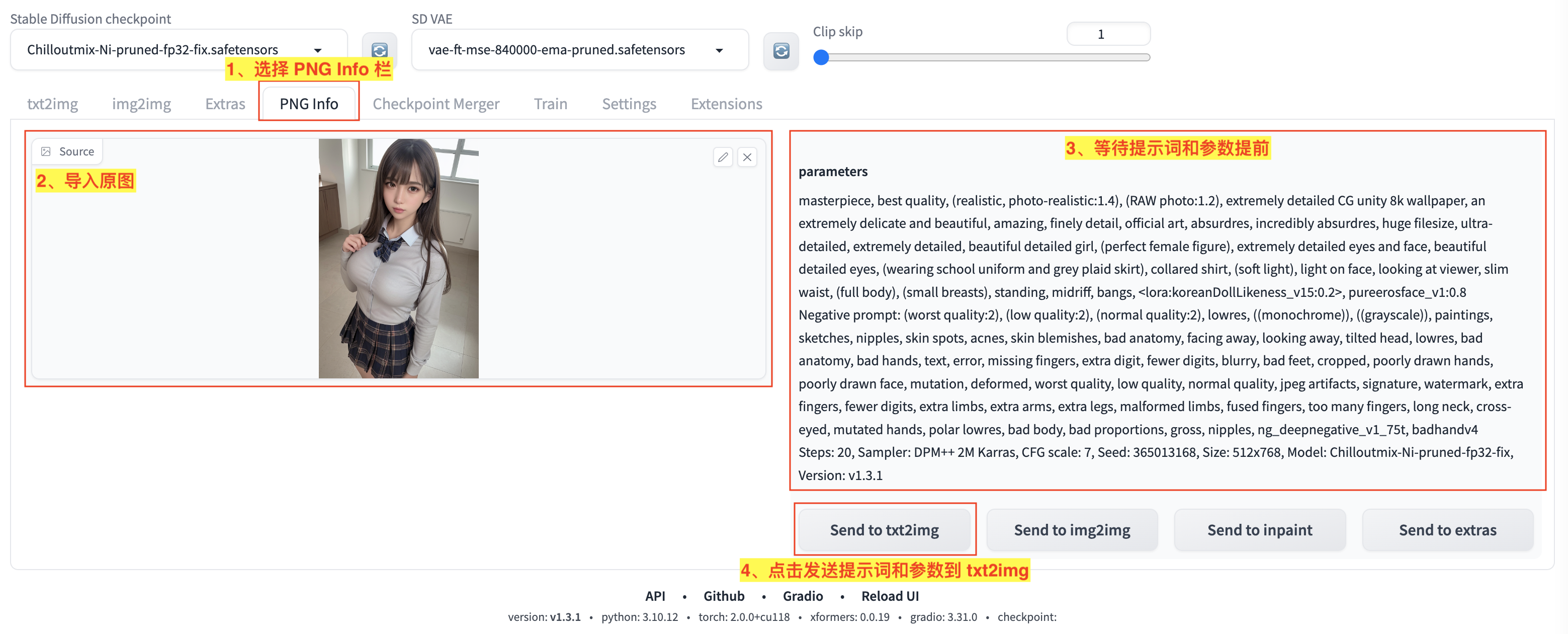This screenshot has width=1568, height=634.
Task: Click the Send to img2img button
Action: [1072, 529]
